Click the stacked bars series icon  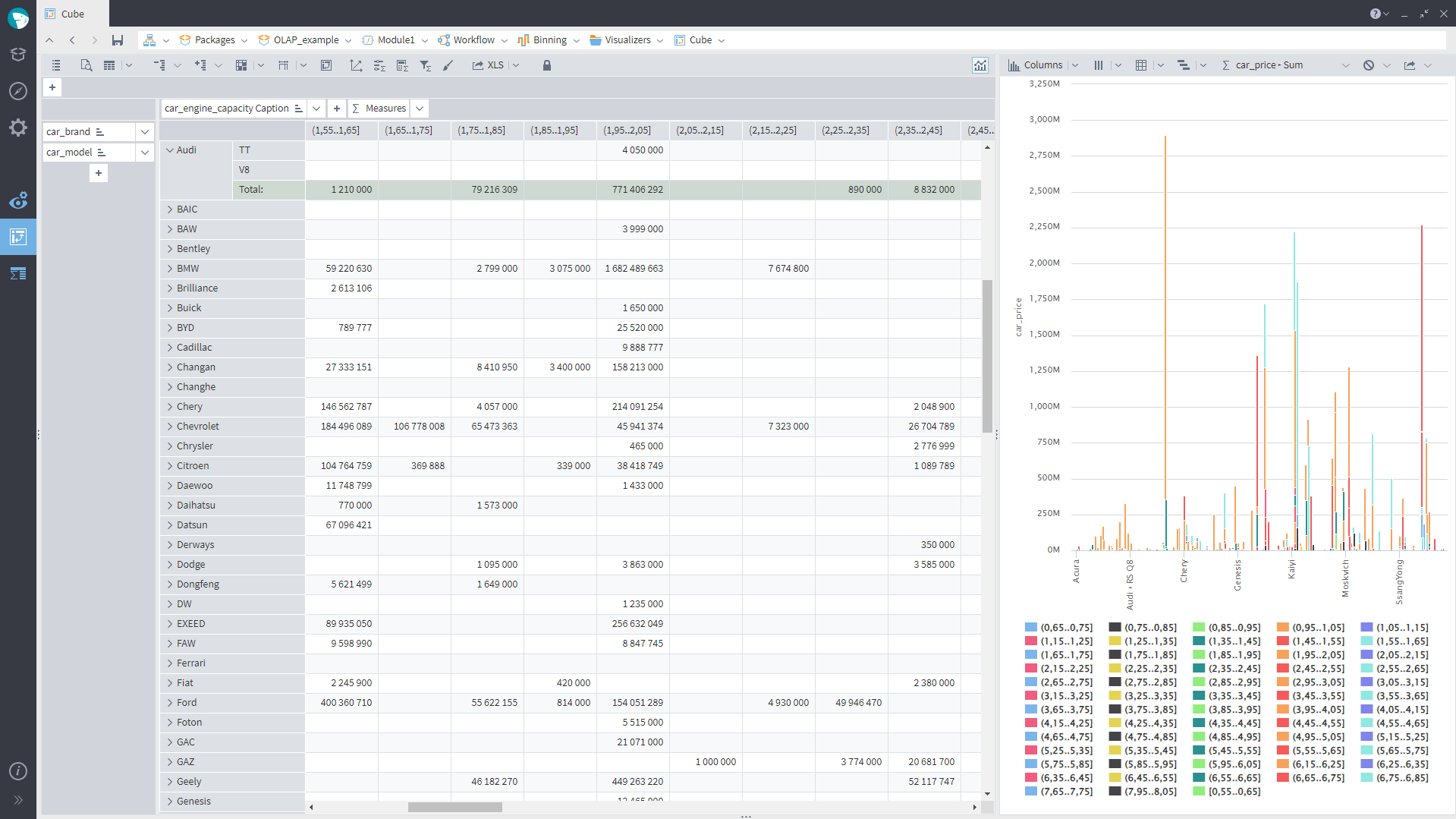coord(1098,65)
